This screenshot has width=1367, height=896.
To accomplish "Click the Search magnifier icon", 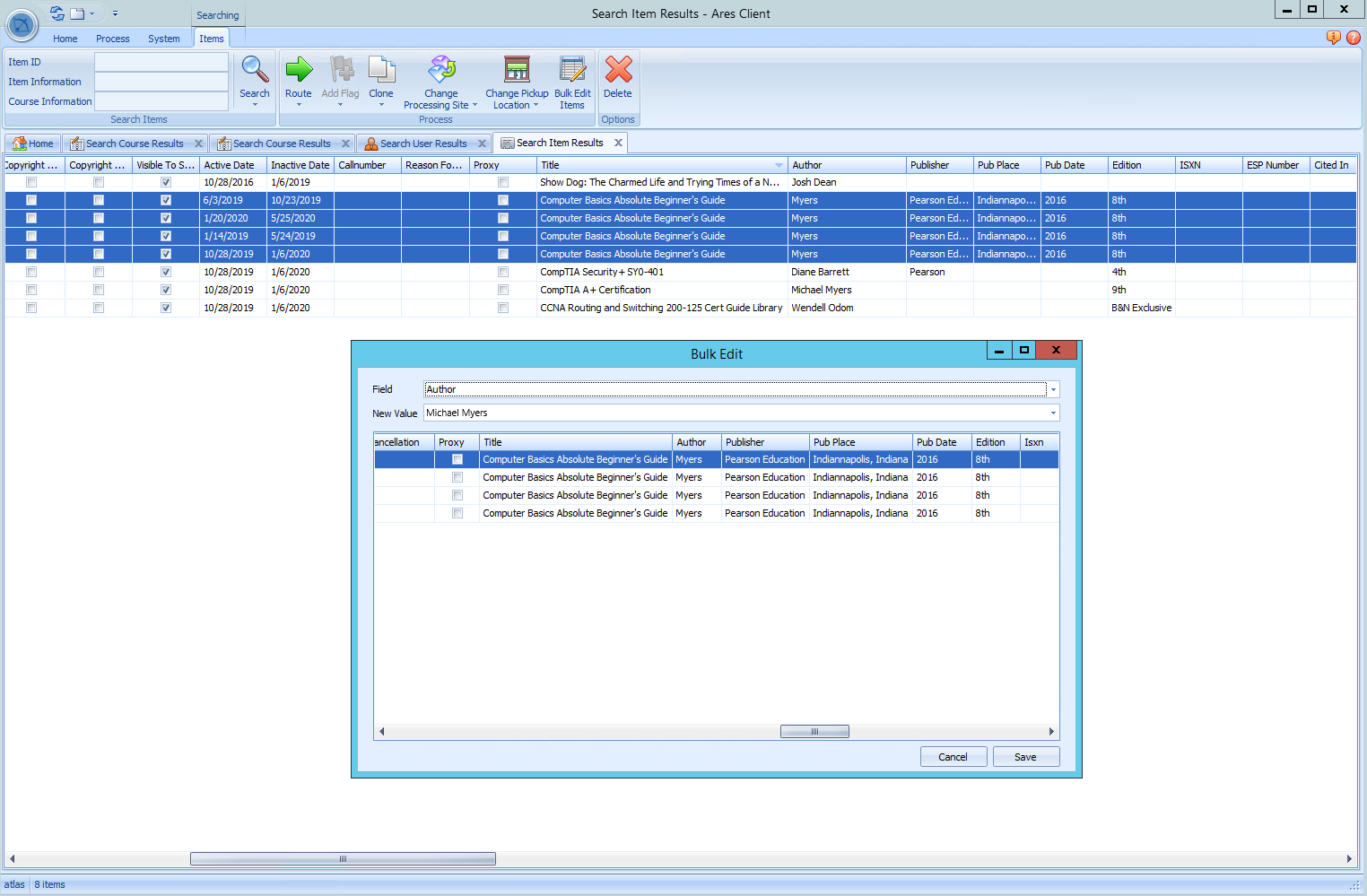I will (x=255, y=79).
